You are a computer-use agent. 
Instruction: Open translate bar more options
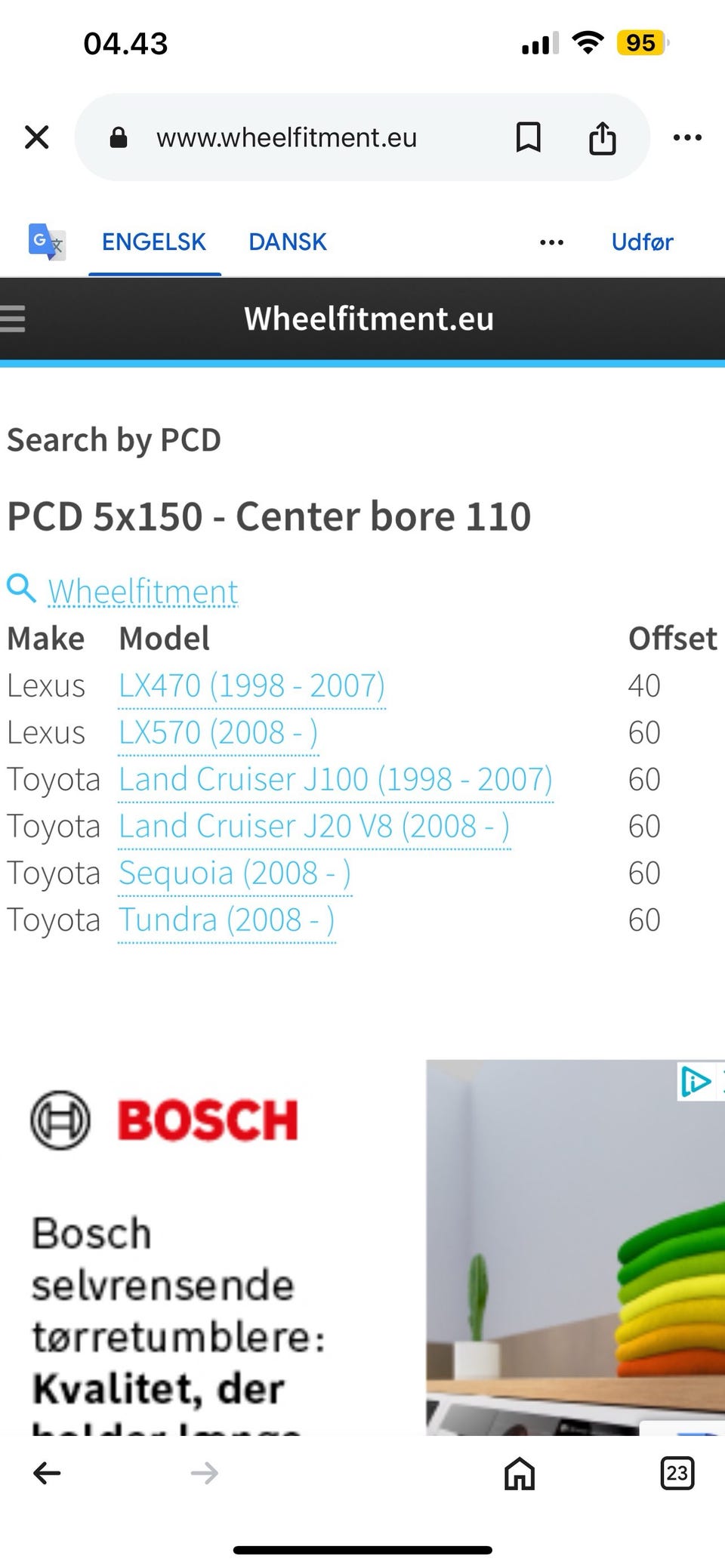coord(551,242)
